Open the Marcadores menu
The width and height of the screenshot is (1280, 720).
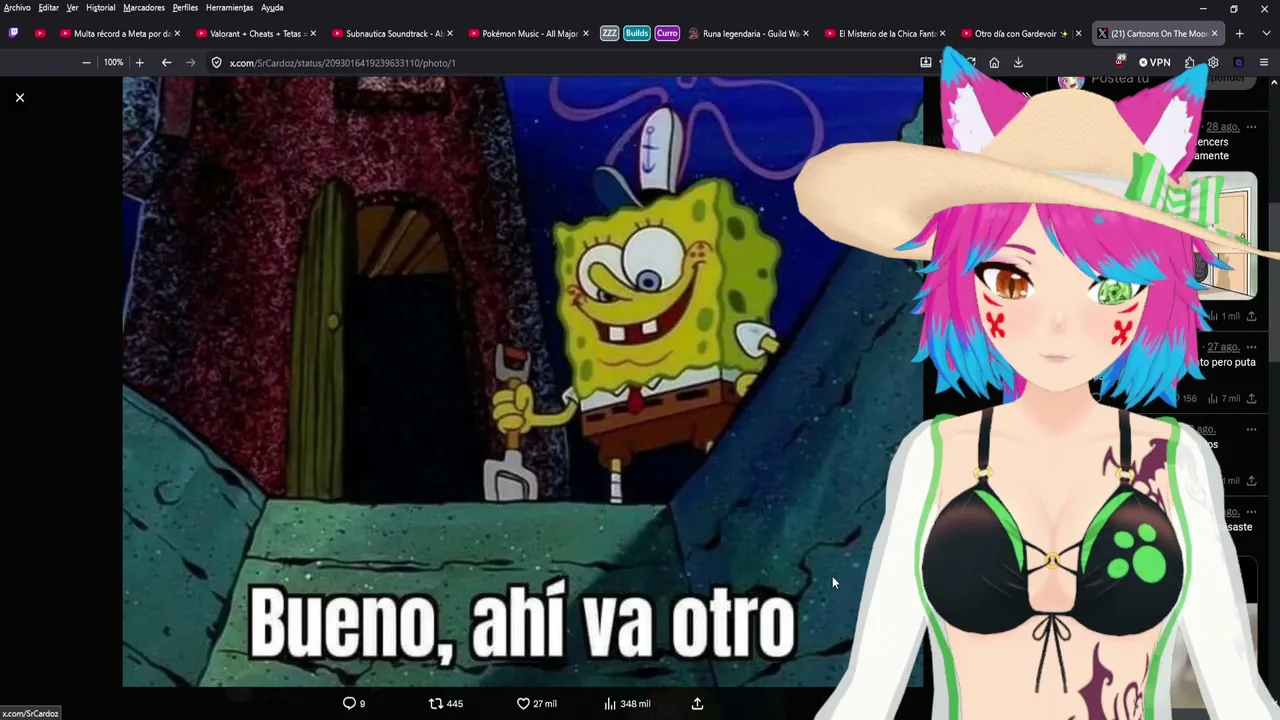tap(144, 7)
